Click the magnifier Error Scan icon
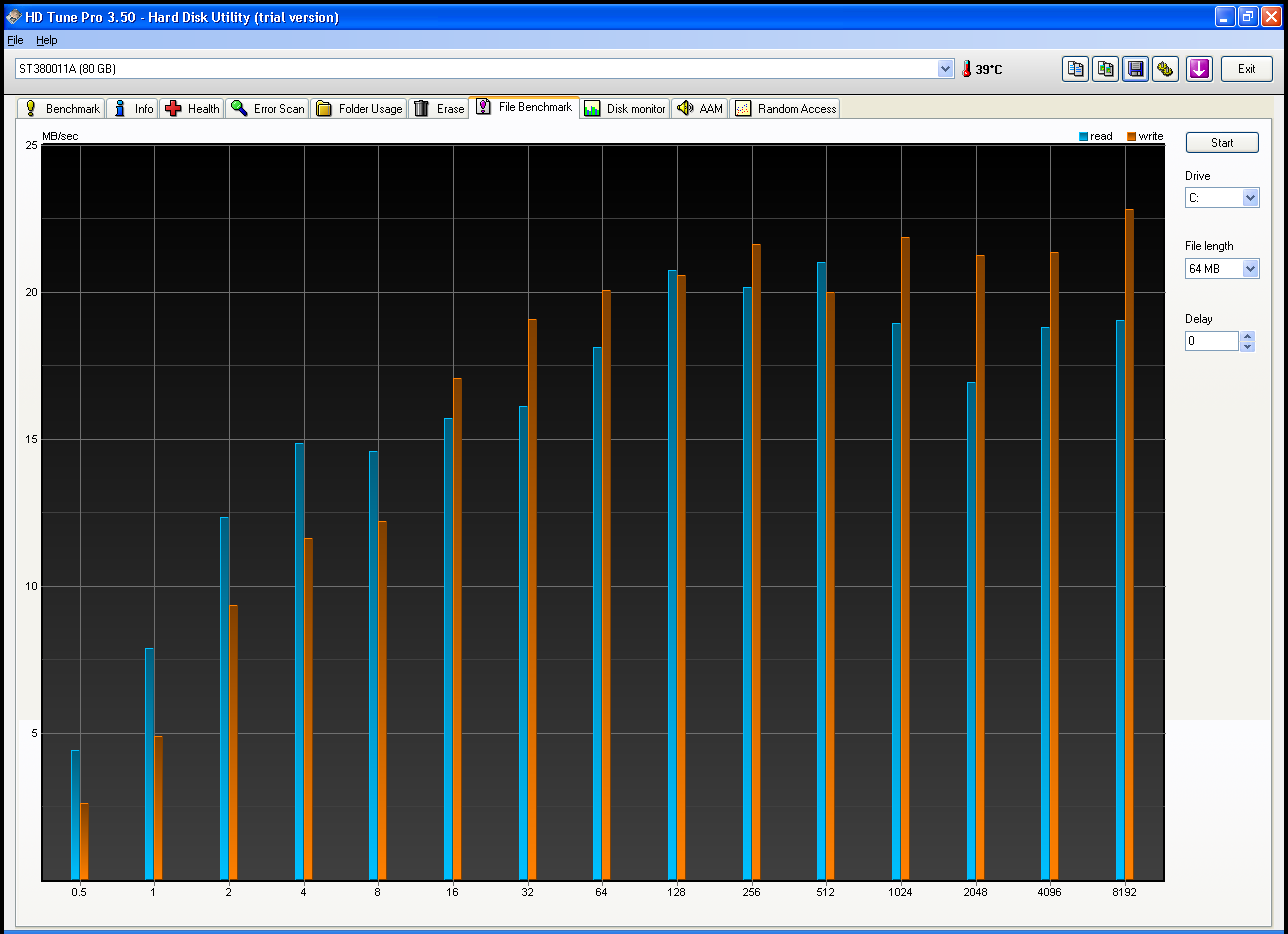The width and height of the screenshot is (1288, 934). click(239, 108)
